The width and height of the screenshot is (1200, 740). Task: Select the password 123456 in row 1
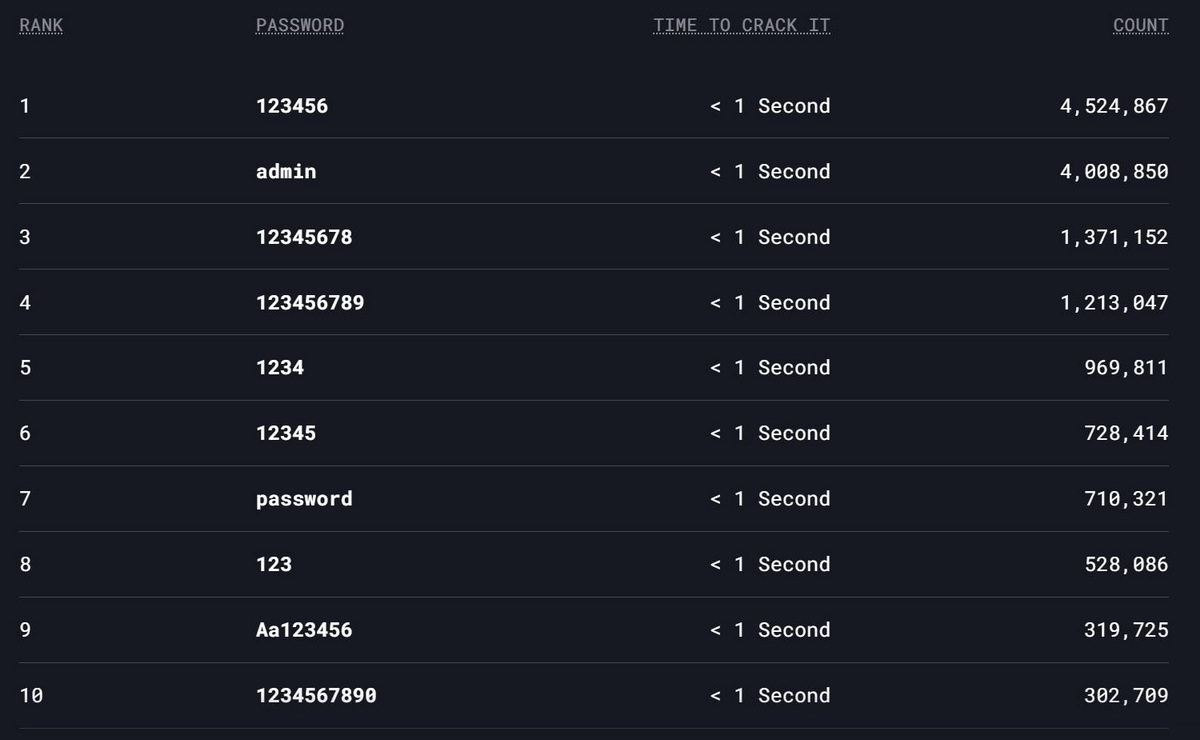coord(291,106)
